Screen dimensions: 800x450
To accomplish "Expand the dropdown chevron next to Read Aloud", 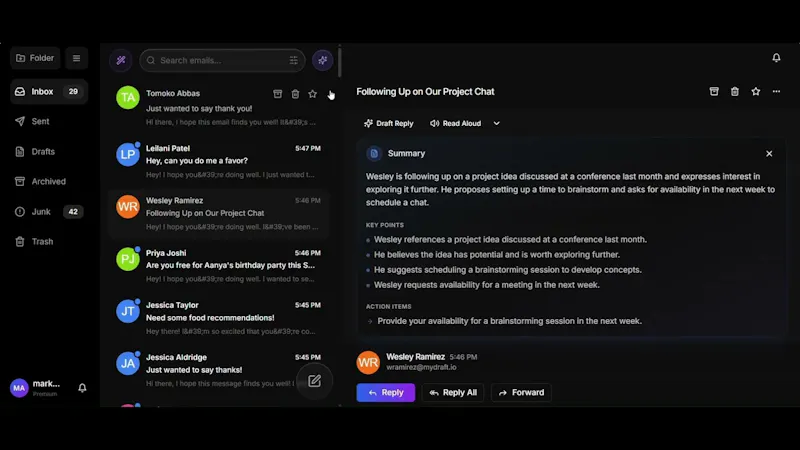I will 496,123.
